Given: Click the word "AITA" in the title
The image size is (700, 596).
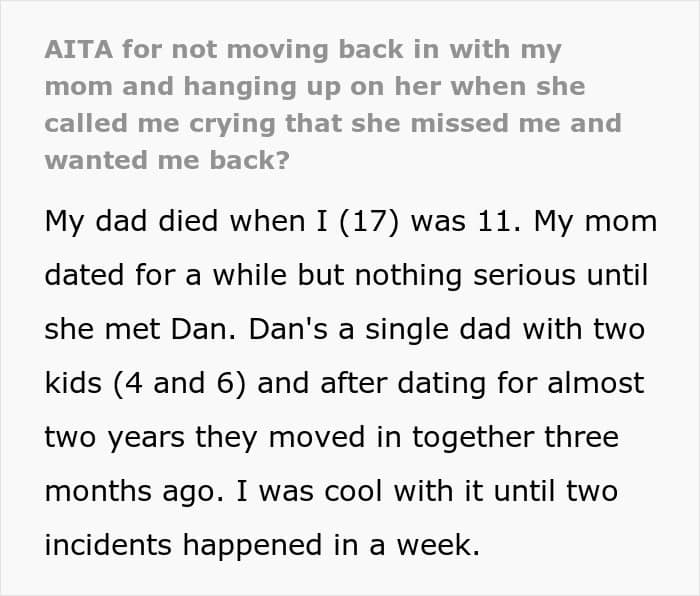Looking at the screenshot, I should point(79,49).
